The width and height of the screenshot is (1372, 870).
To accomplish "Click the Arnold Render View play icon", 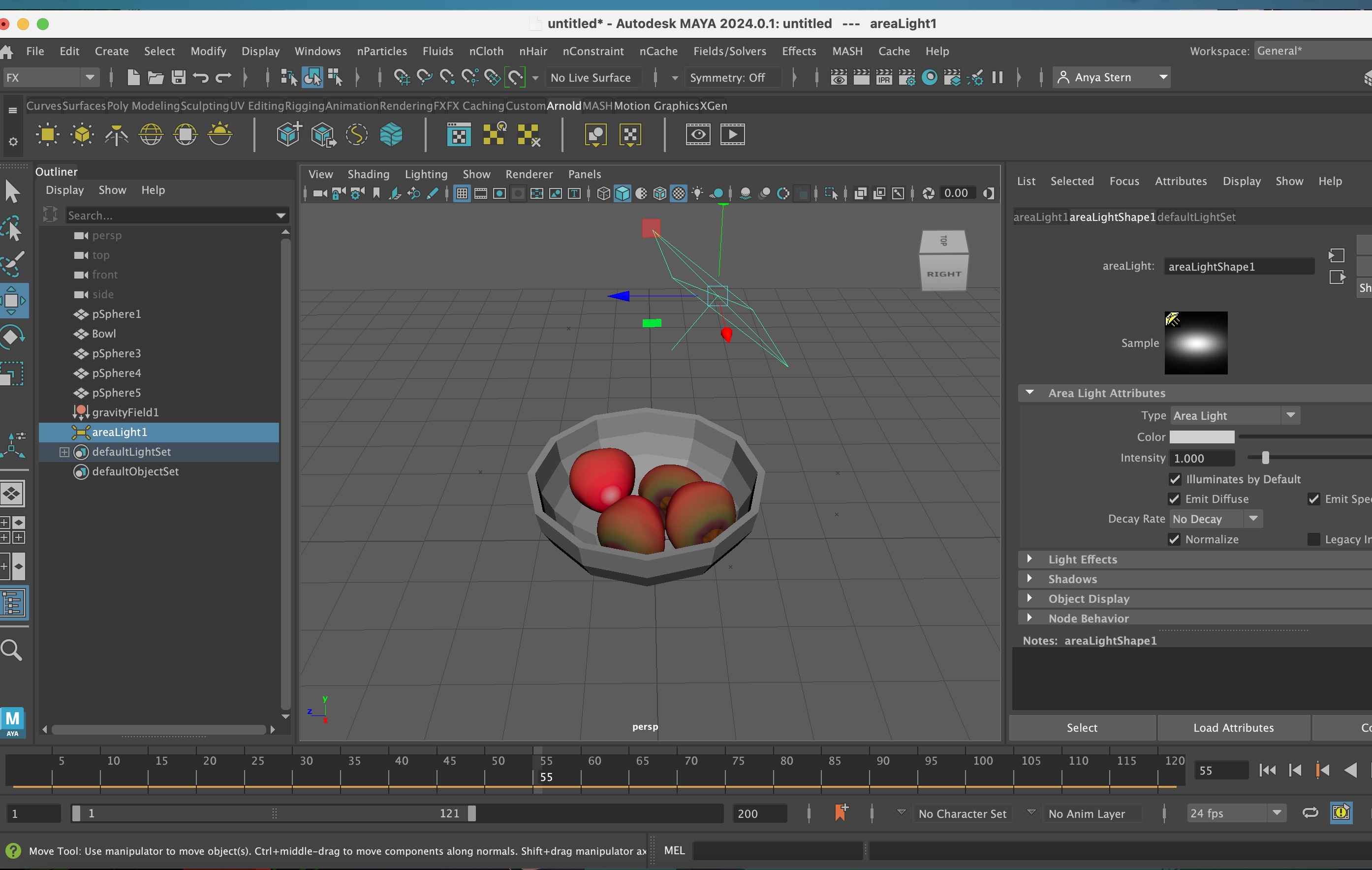I will click(732, 135).
